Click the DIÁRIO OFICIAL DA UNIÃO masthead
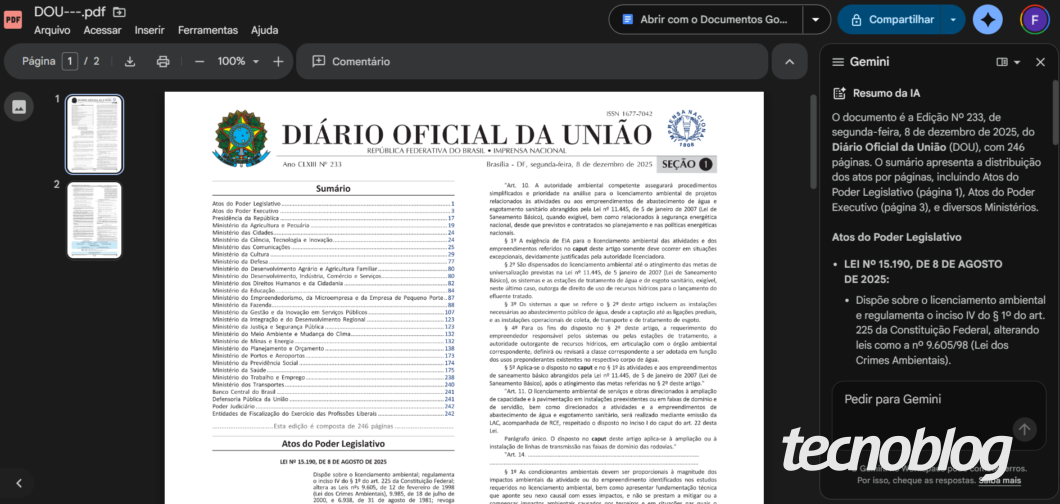Screen dimensions: 1060x504 [466, 133]
